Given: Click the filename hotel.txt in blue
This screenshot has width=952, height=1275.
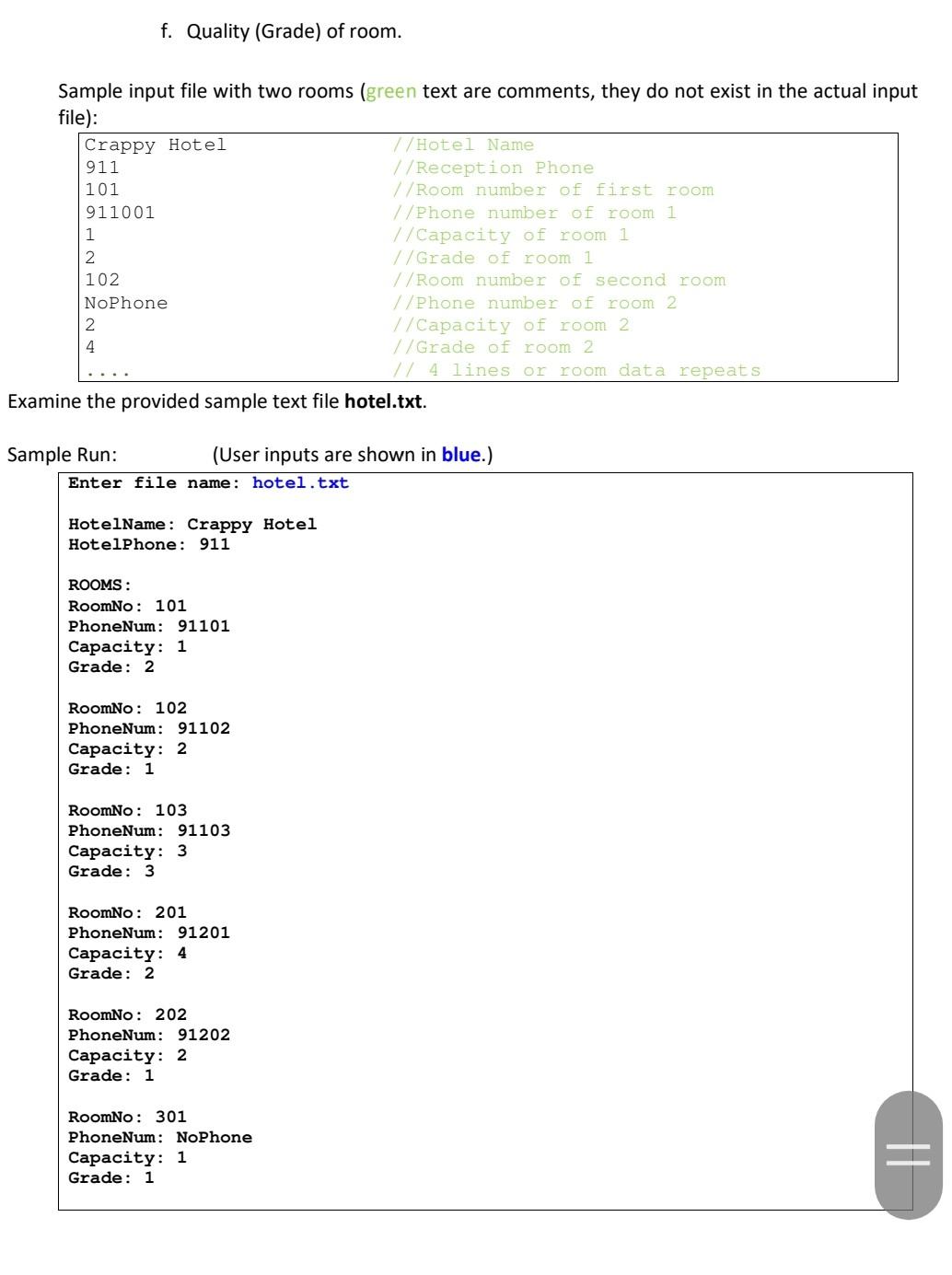Looking at the screenshot, I should point(300,482).
